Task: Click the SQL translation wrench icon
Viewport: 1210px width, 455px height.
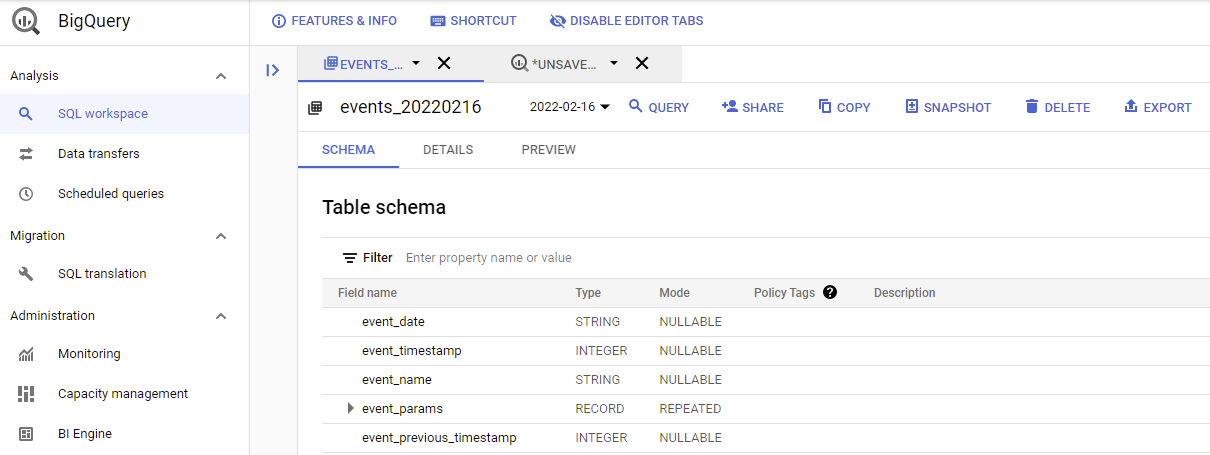Action: (27, 274)
